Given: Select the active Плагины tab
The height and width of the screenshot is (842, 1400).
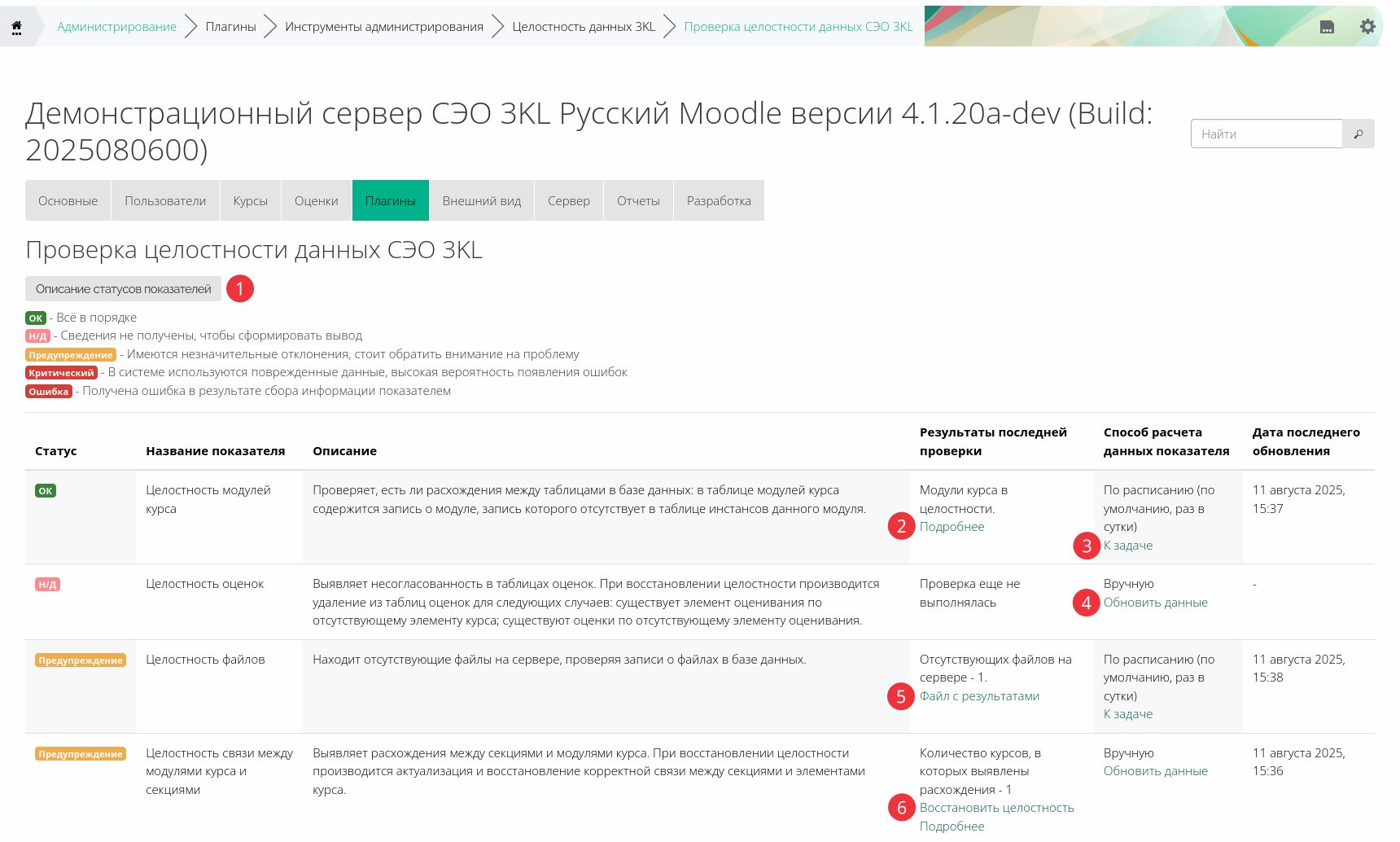Looking at the screenshot, I should point(390,200).
